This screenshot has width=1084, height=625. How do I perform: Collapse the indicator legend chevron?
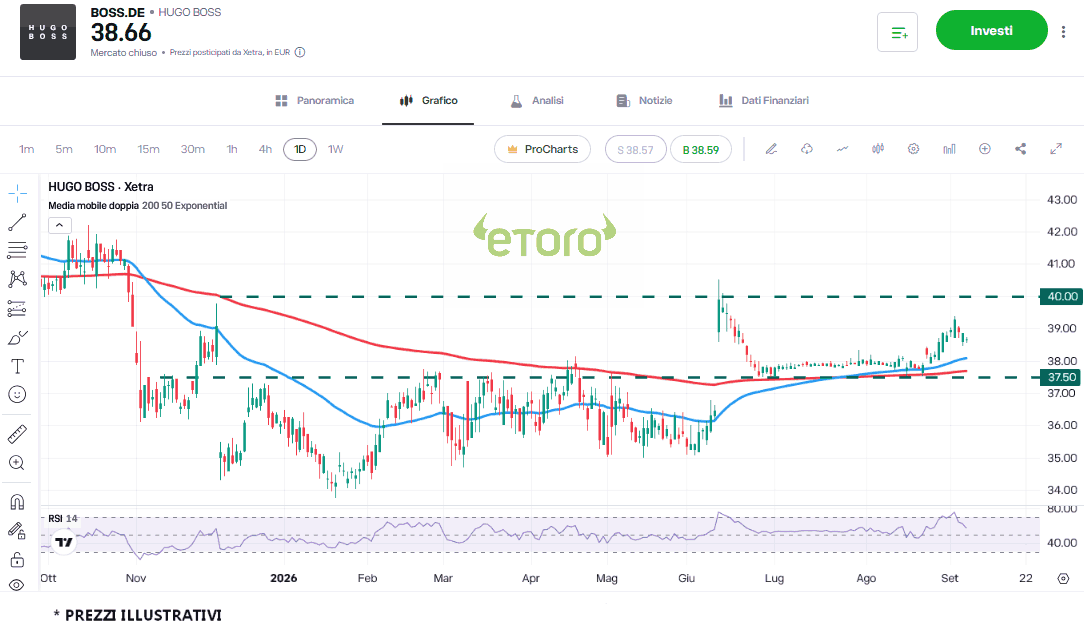tap(59, 225)
